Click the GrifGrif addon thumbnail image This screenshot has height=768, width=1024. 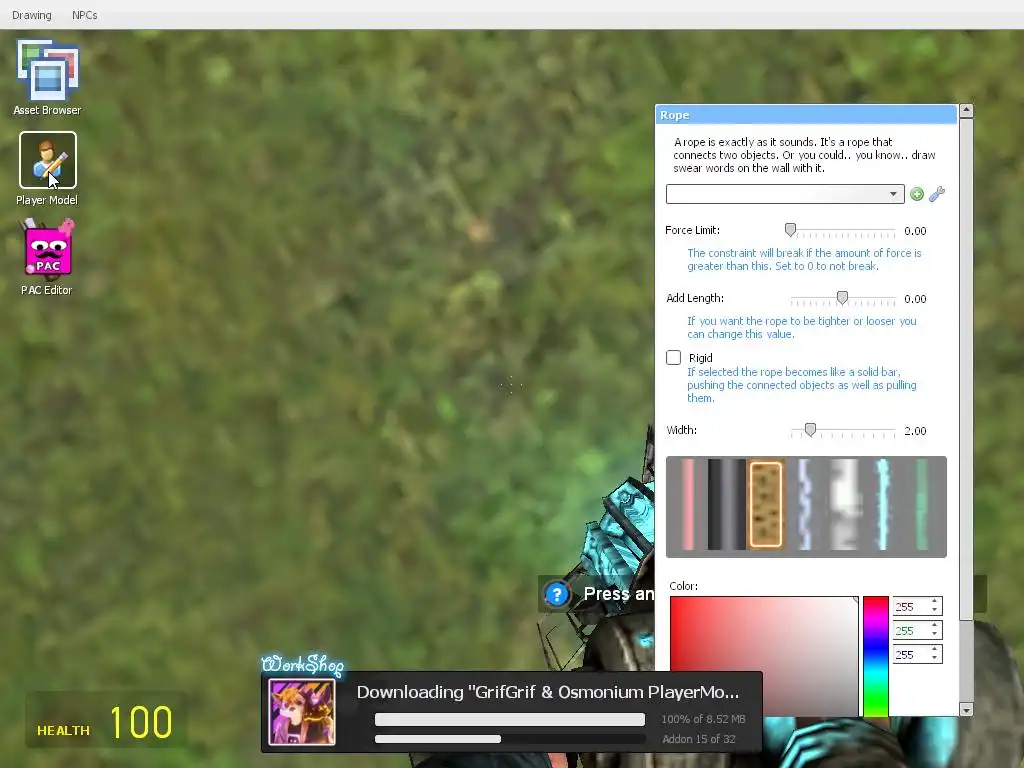coord(302,712)
